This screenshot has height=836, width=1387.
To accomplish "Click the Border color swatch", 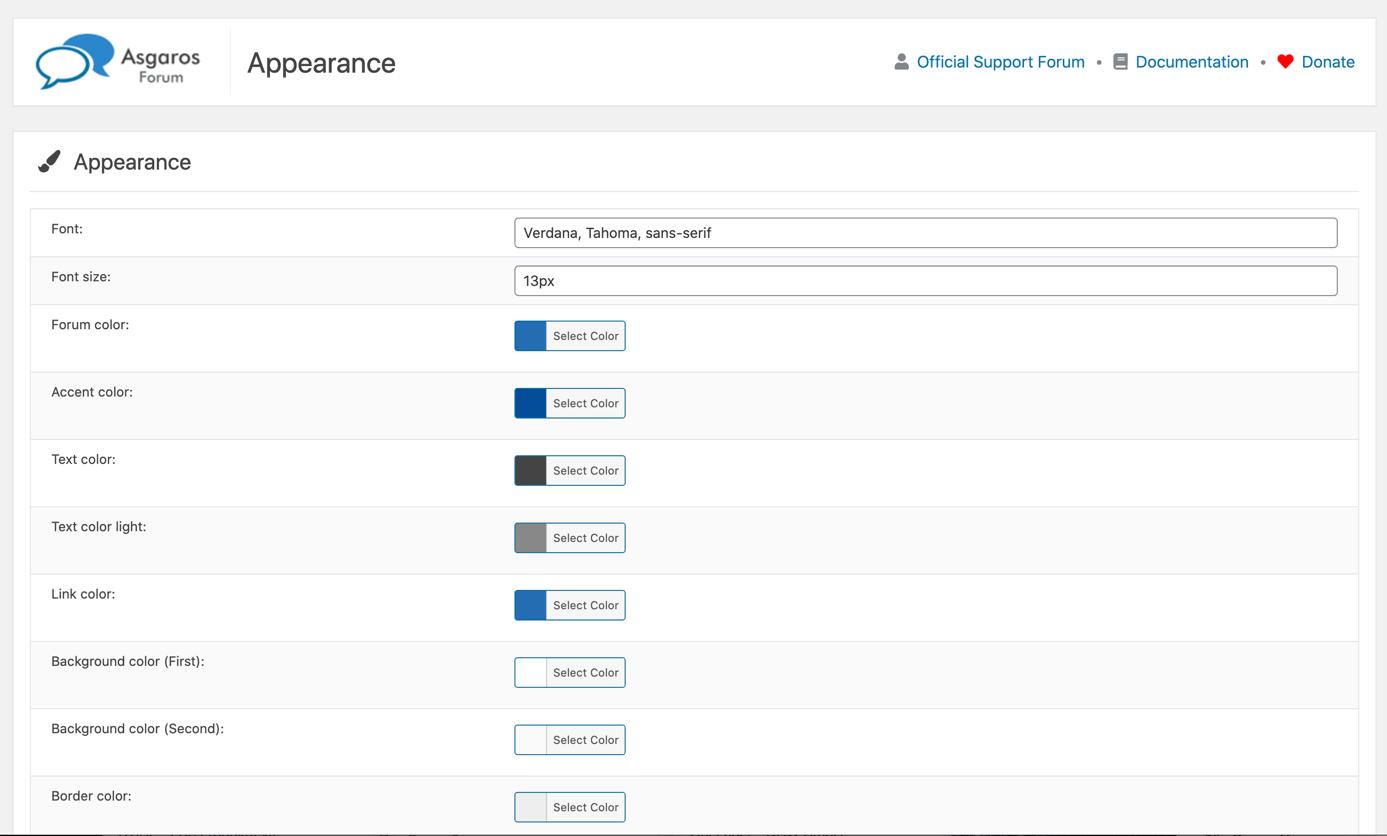I will coord(531,807).
